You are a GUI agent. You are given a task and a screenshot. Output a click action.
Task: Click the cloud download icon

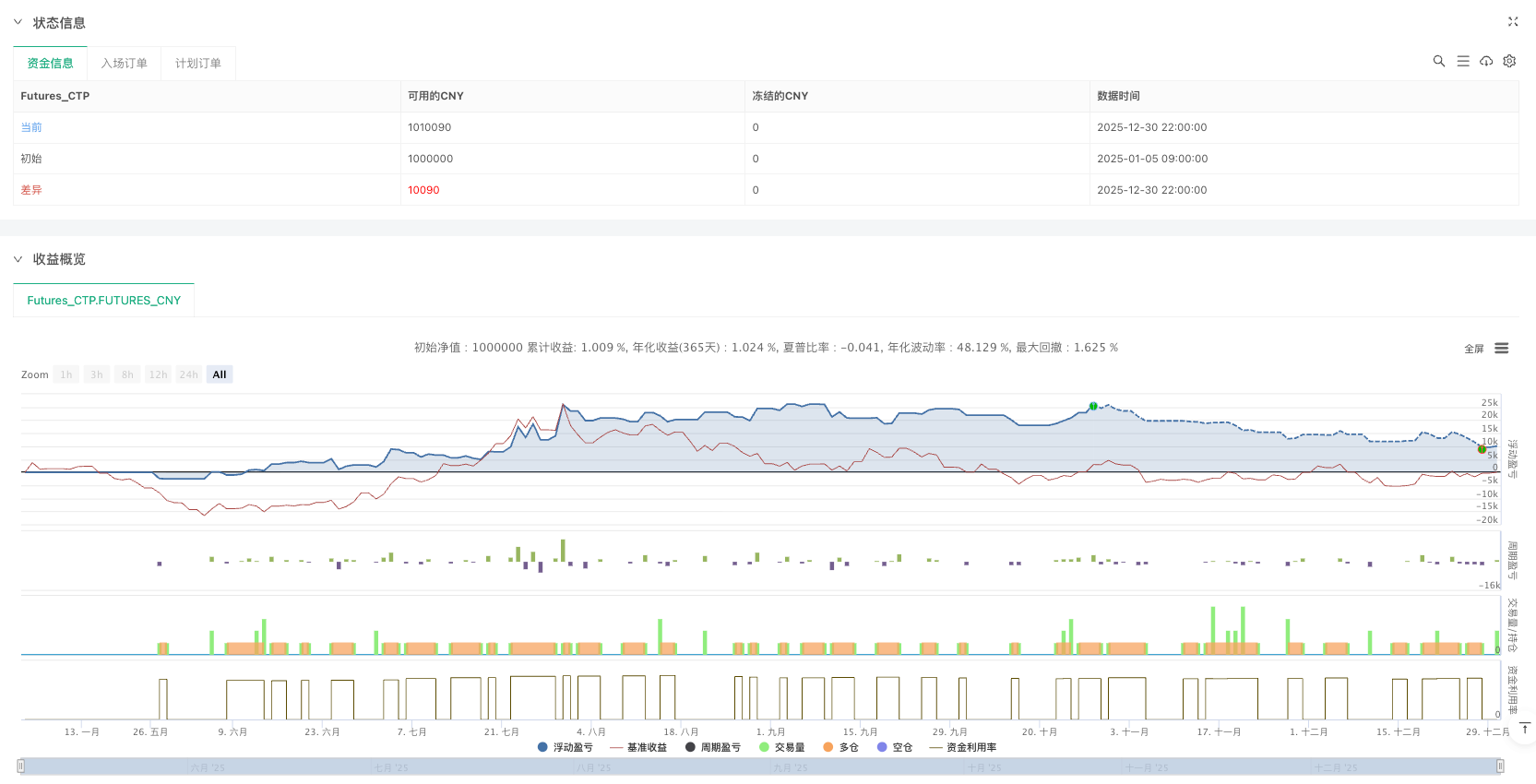[1486, 61]
